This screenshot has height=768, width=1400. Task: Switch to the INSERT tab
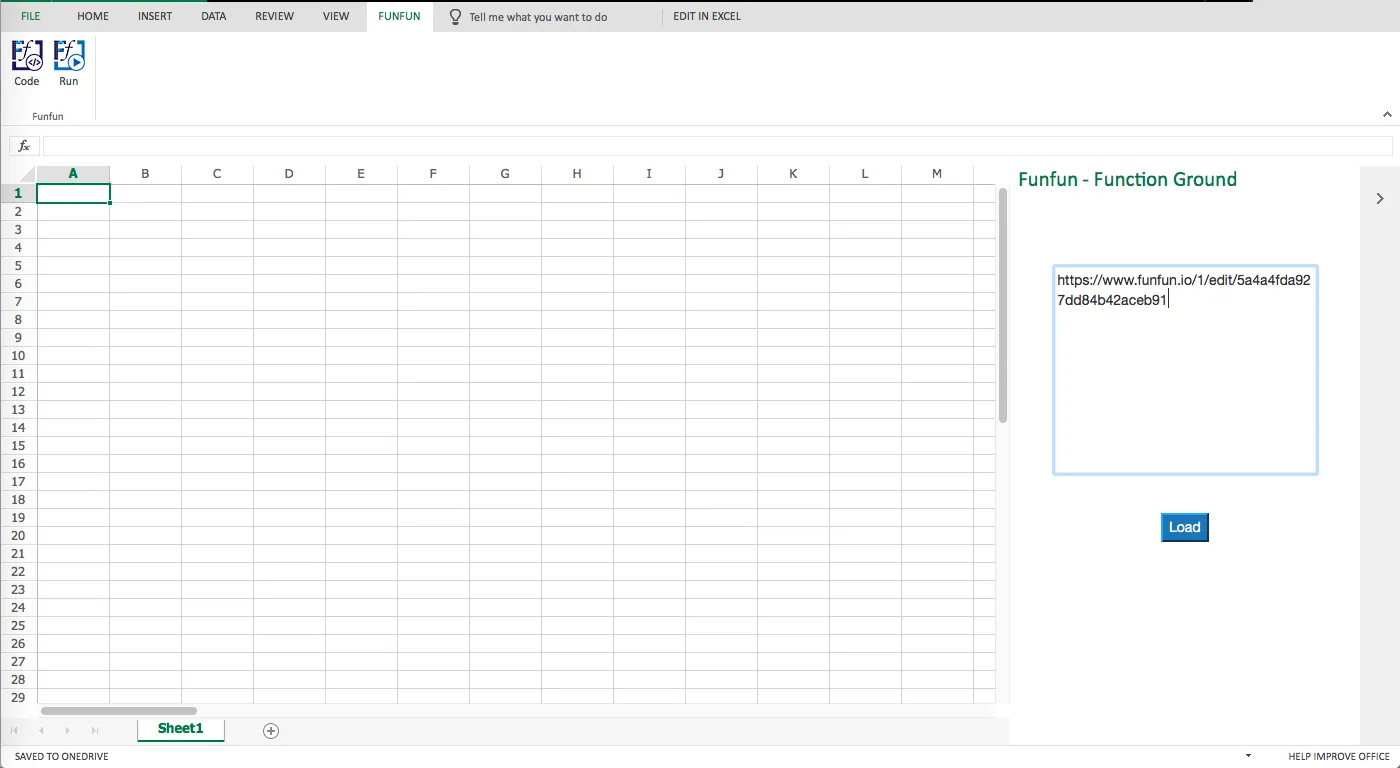point(155,16)
